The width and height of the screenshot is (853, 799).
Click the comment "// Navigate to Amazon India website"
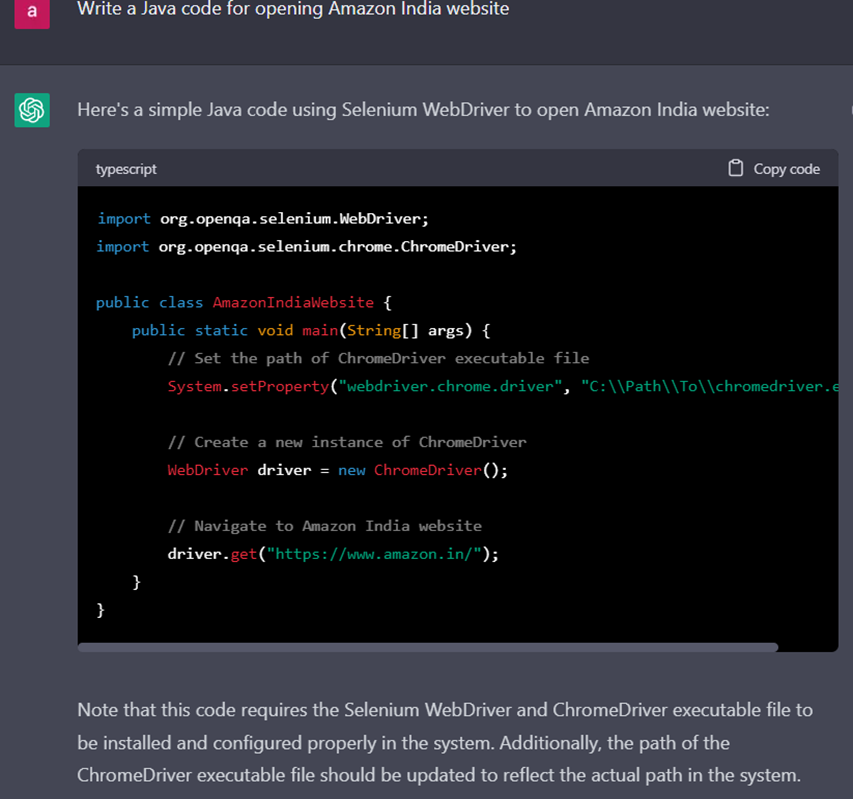click(325, 526)
